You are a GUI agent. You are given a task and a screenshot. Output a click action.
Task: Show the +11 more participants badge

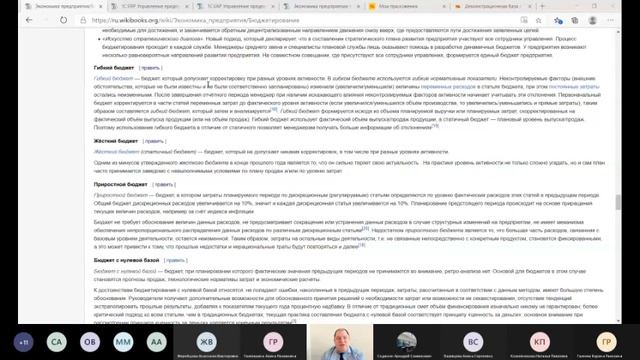click(23, 342)
